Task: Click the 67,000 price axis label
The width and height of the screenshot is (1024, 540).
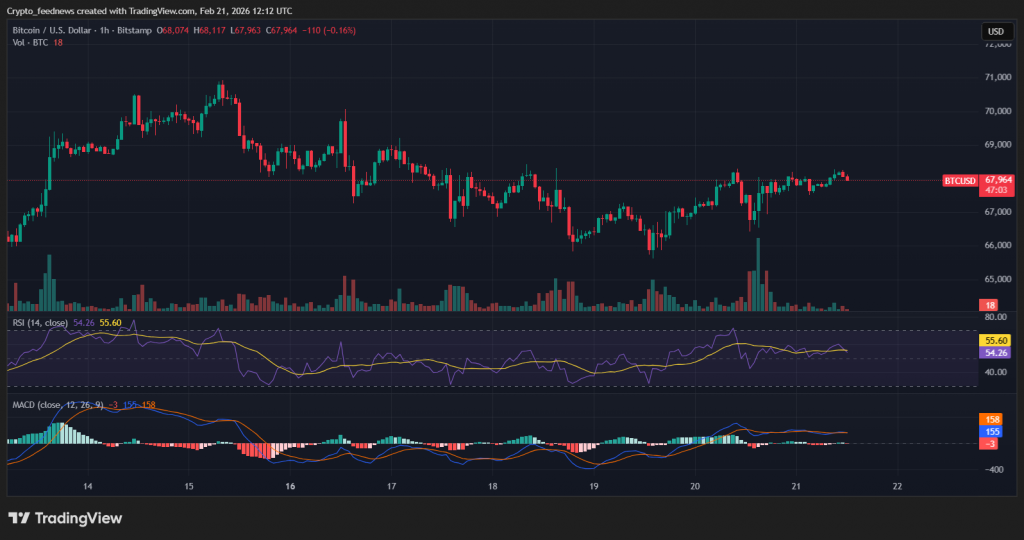Action: [x=998, y=212]
